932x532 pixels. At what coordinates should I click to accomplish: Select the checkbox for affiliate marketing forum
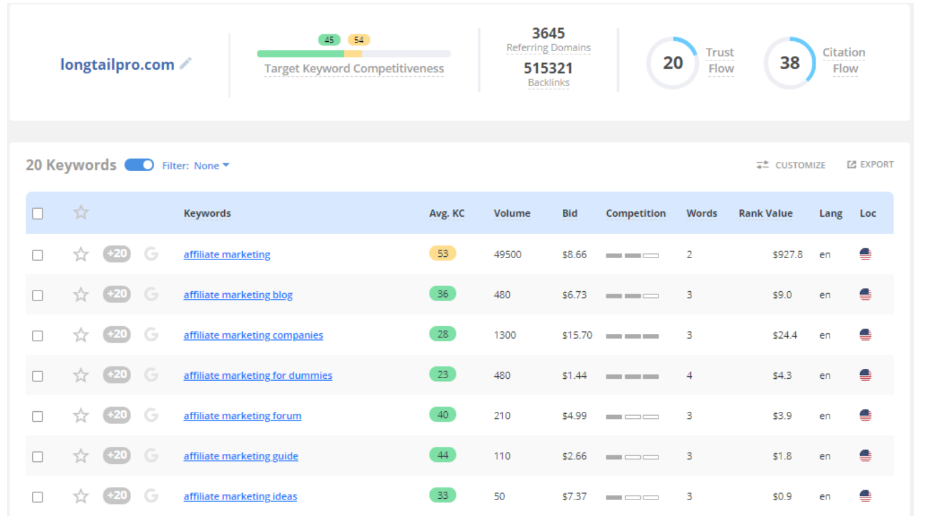38,416
